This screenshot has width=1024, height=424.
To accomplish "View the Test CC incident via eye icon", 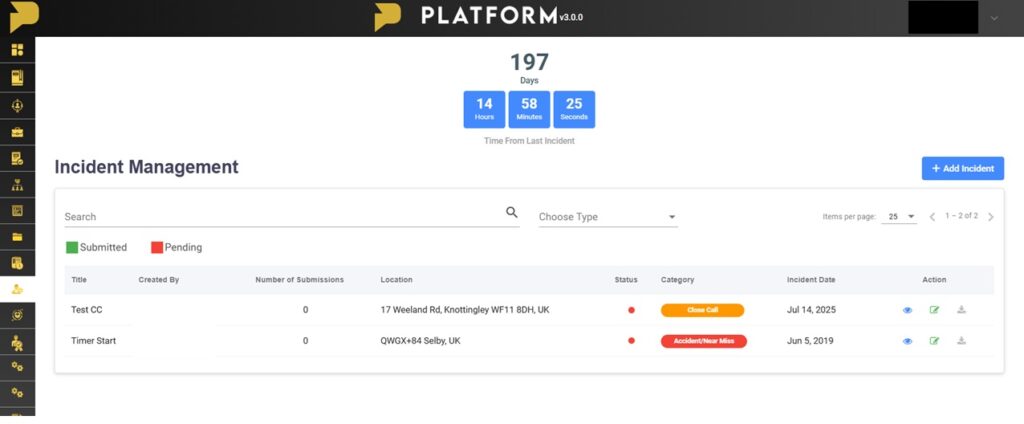I will [908, 310].
